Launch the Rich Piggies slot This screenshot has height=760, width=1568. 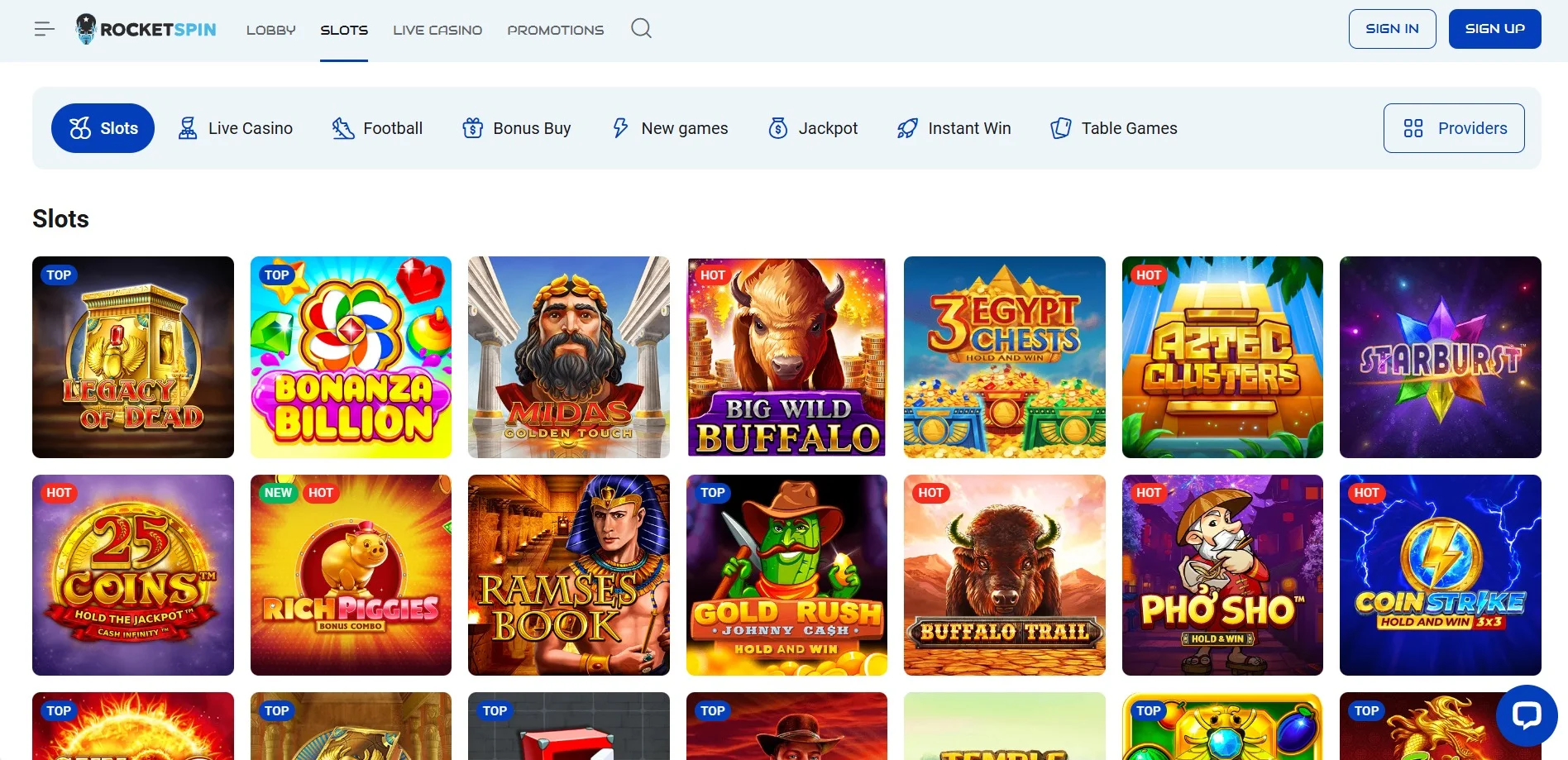(351, 575)
